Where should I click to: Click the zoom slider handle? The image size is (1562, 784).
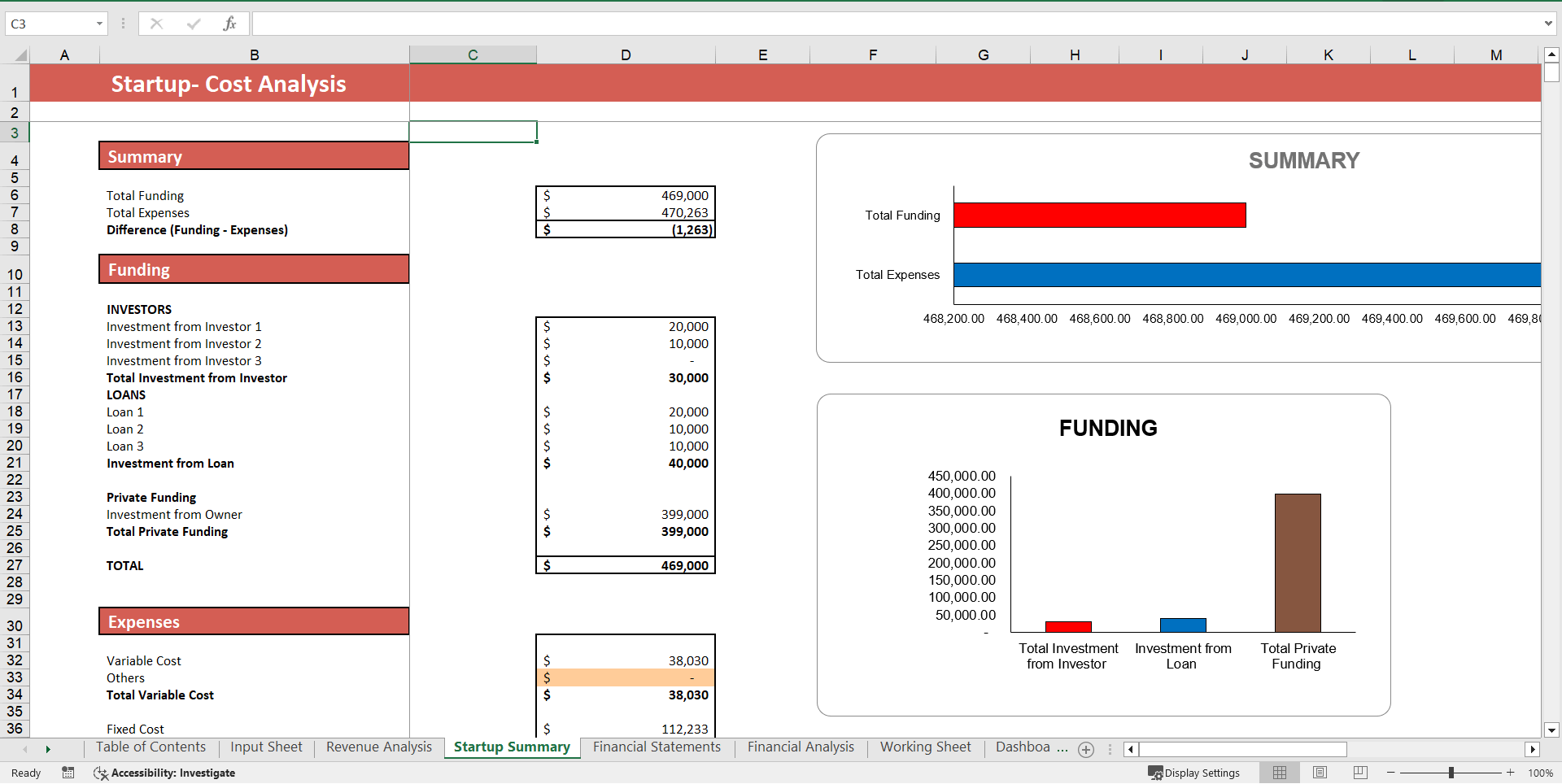(1451, 773)
